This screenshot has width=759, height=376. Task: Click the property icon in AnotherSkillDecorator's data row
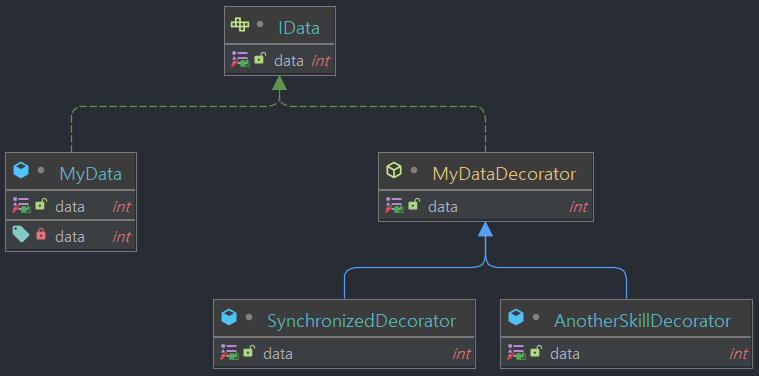[516, 352]
